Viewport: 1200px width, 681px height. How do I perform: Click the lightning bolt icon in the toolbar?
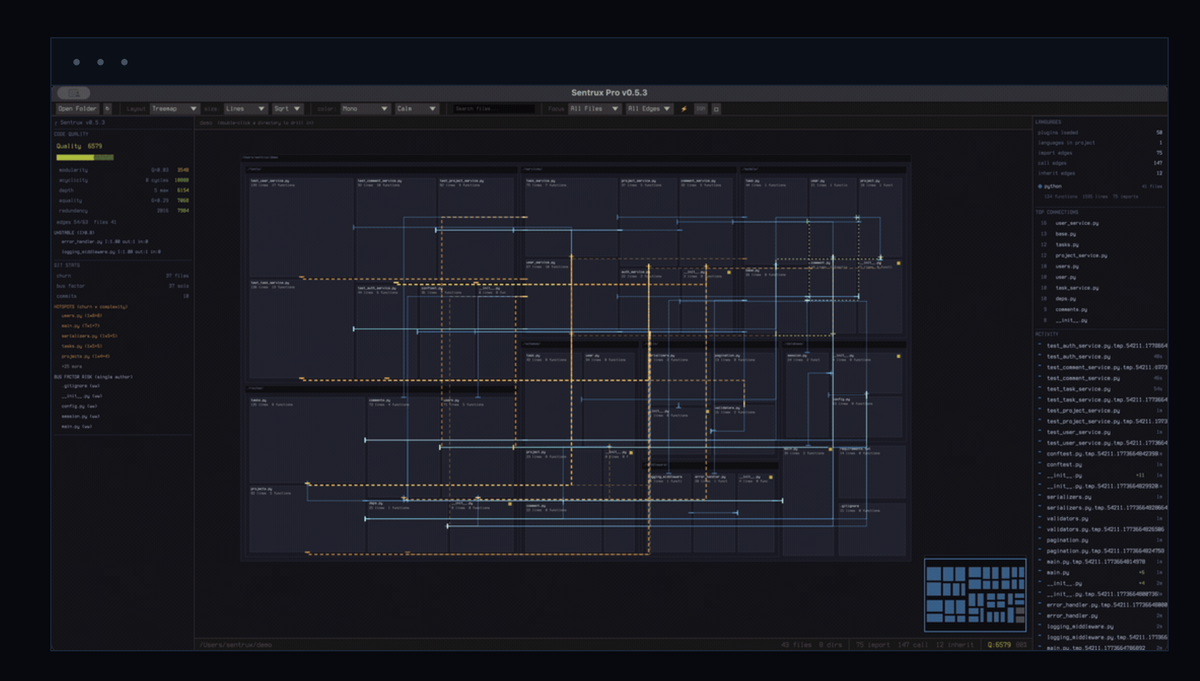tap(684, 108)
